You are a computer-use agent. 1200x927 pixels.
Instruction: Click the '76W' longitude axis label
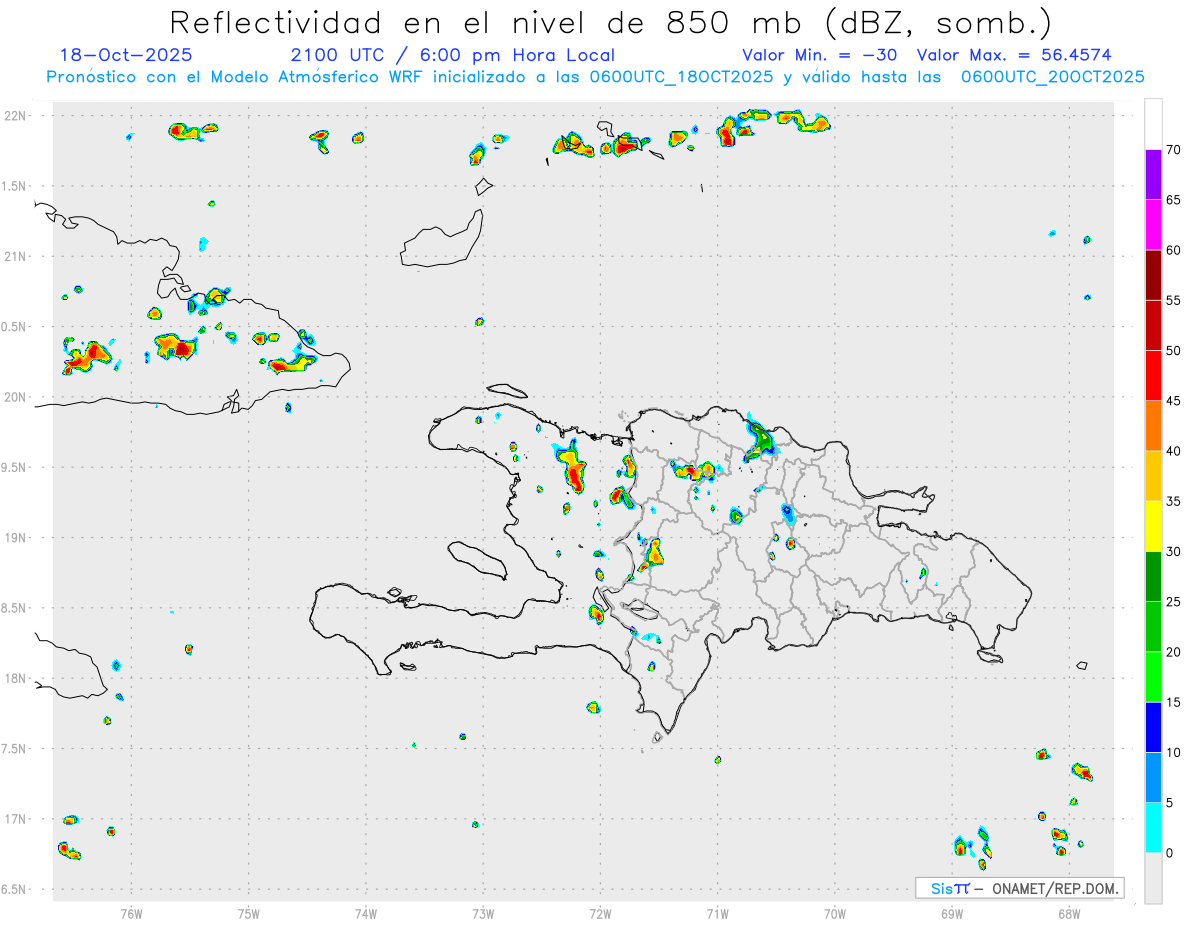tap(131, 913)
